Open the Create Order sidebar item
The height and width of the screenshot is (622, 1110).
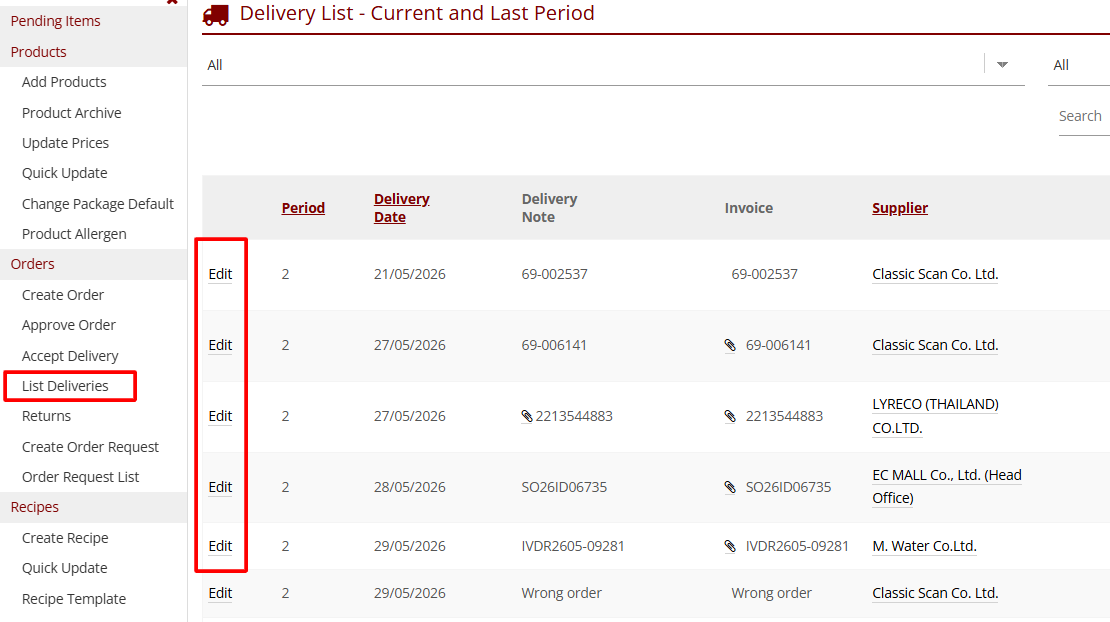[63, 295]
